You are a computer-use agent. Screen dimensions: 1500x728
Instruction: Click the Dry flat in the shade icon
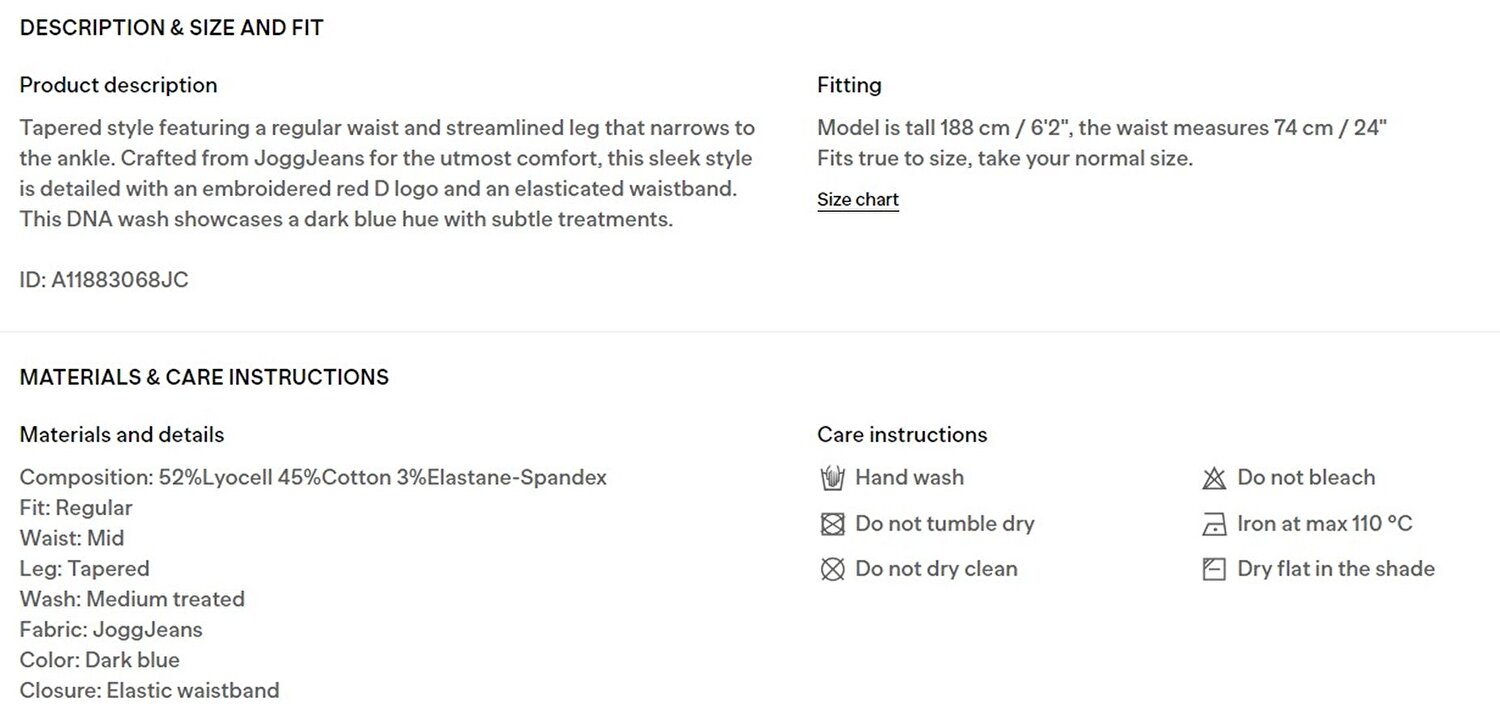(1214, 569)
